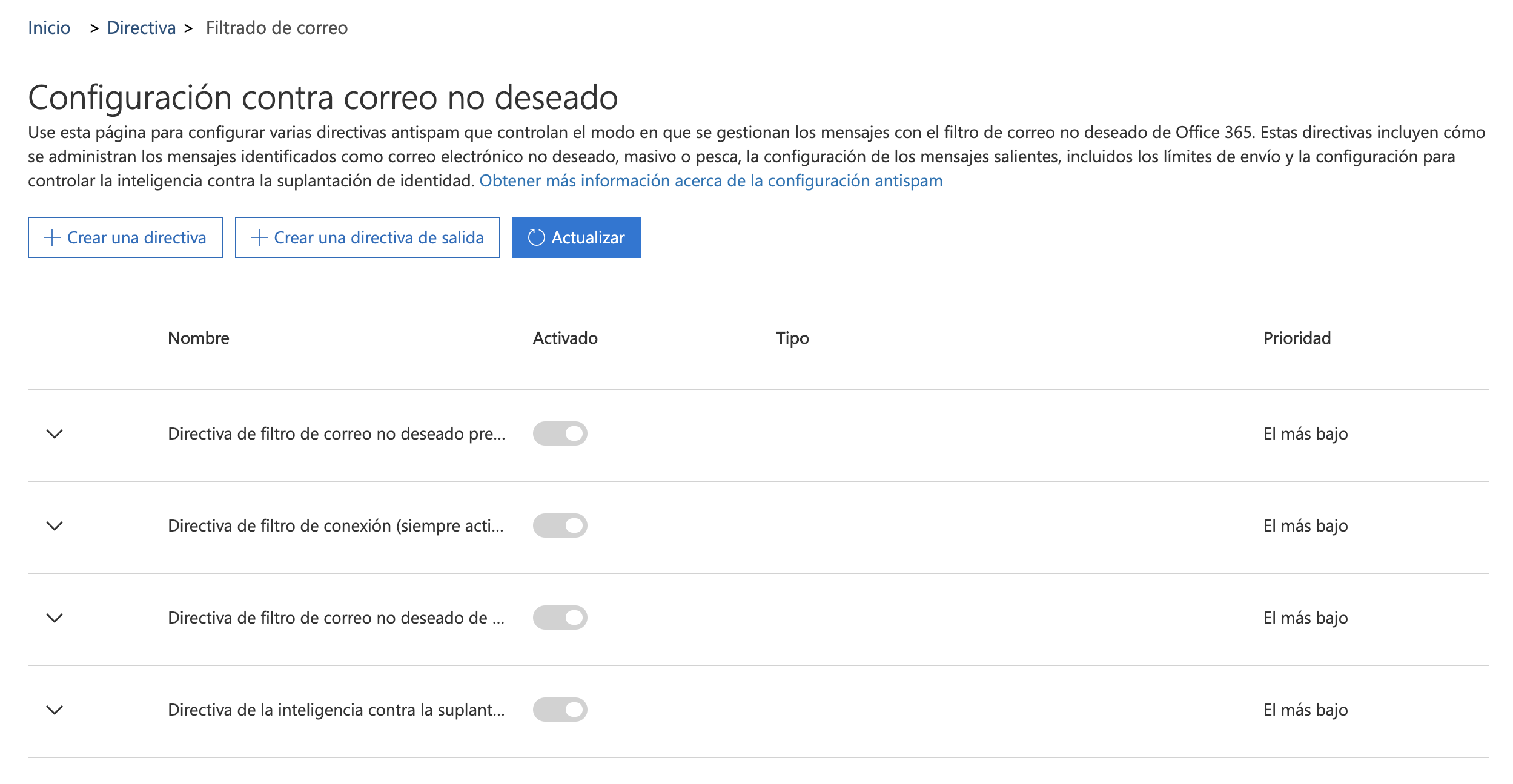Screen dimensions: 1513x784
Task: Expand Directiva de filtro de conexión row
Action: [55, 526]
